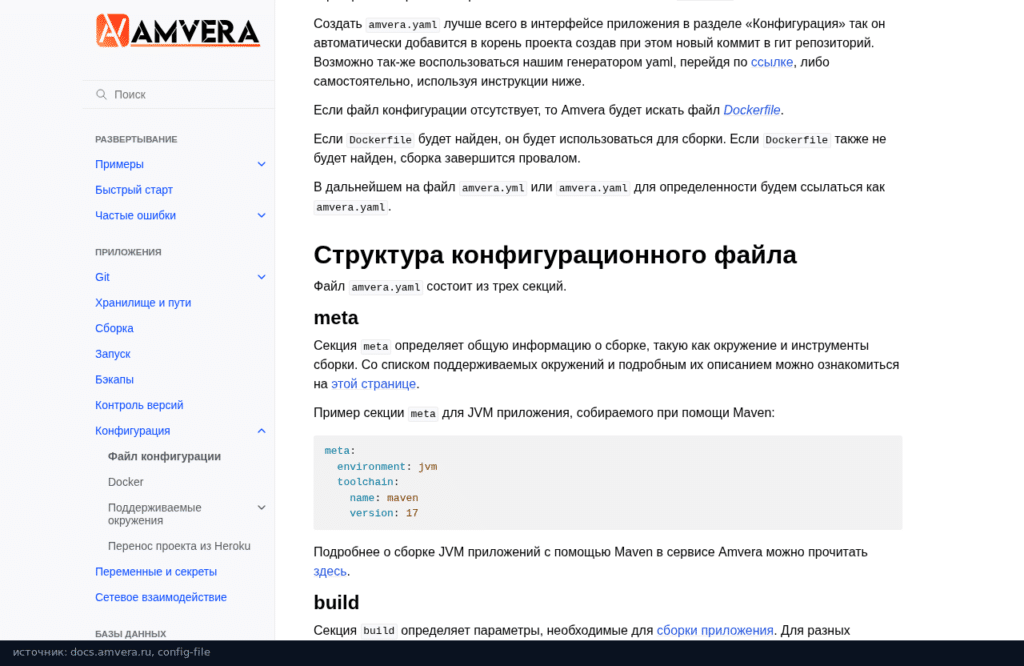Expand Поддерживаемые окружения chevron
The height and width of the screenshot is (666, 1024).
261,507
